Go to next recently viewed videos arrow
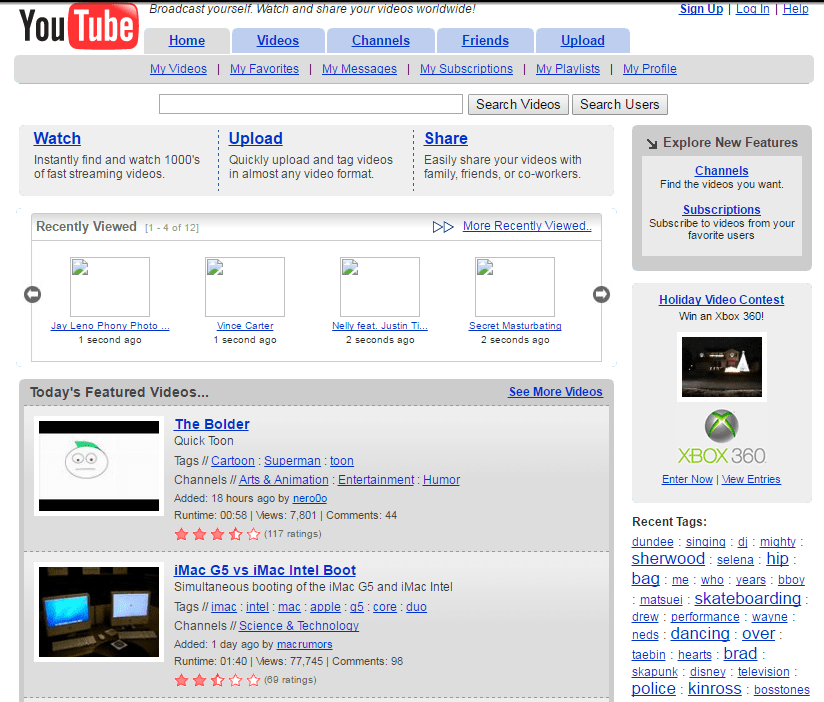Viewport: 824px width, 702px height. click(602, 294)
